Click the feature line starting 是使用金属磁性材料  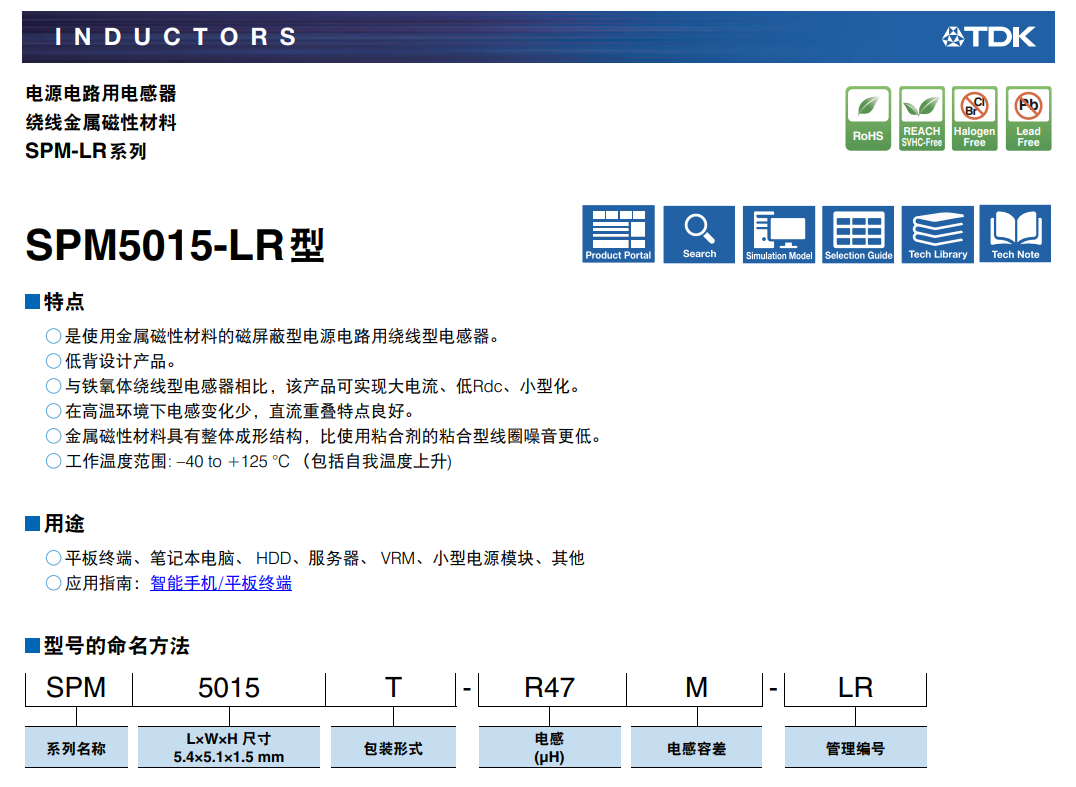coord(272,336)
